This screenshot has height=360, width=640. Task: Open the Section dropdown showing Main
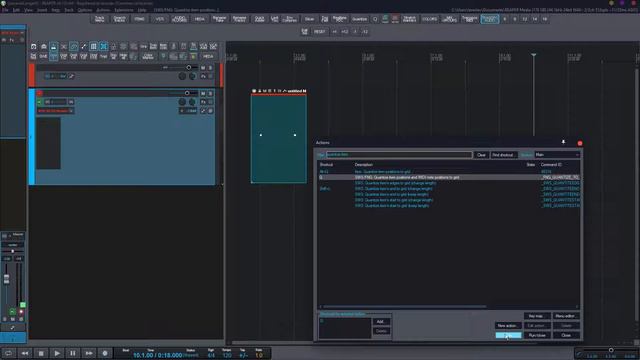[x=557, y=155]
